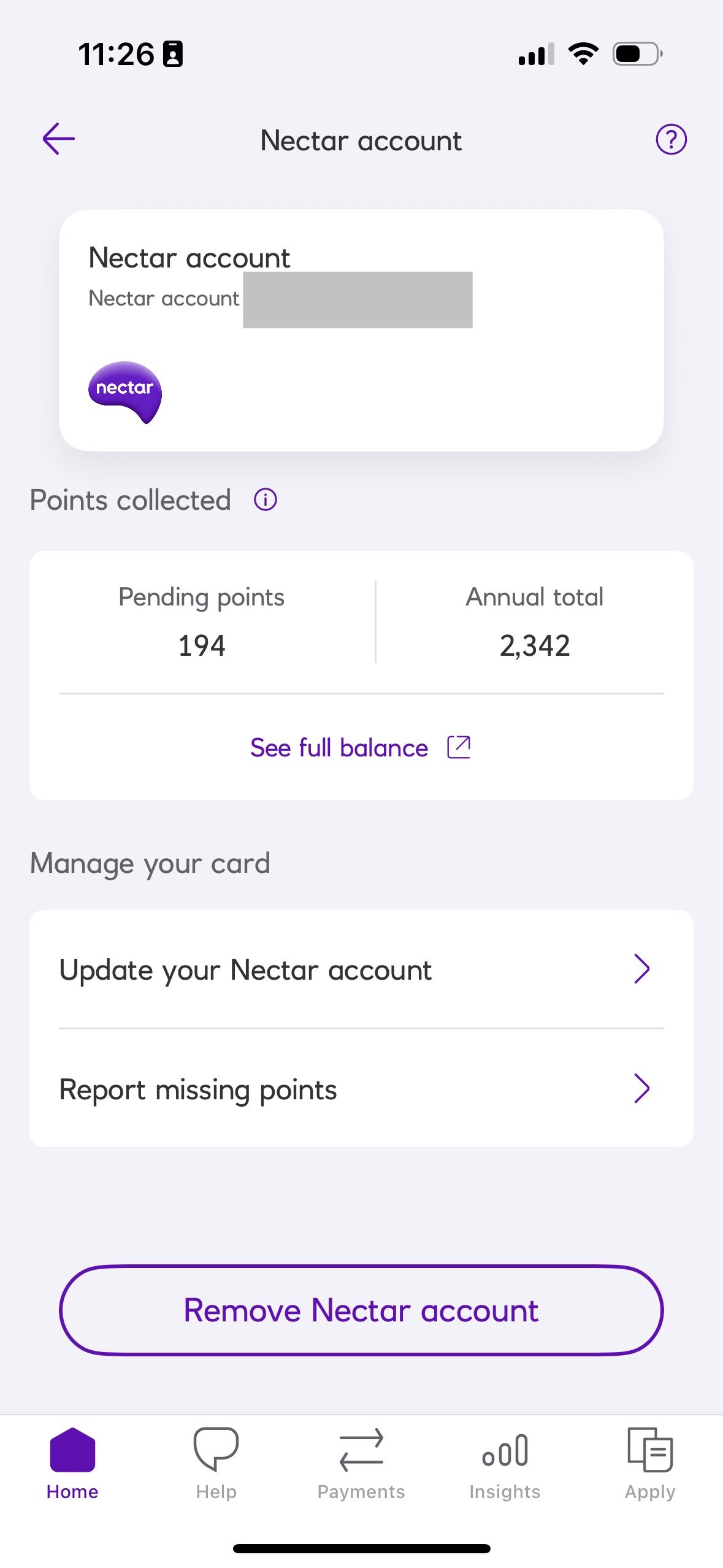Go to the Payments tab label

[x=361, y=1492]
